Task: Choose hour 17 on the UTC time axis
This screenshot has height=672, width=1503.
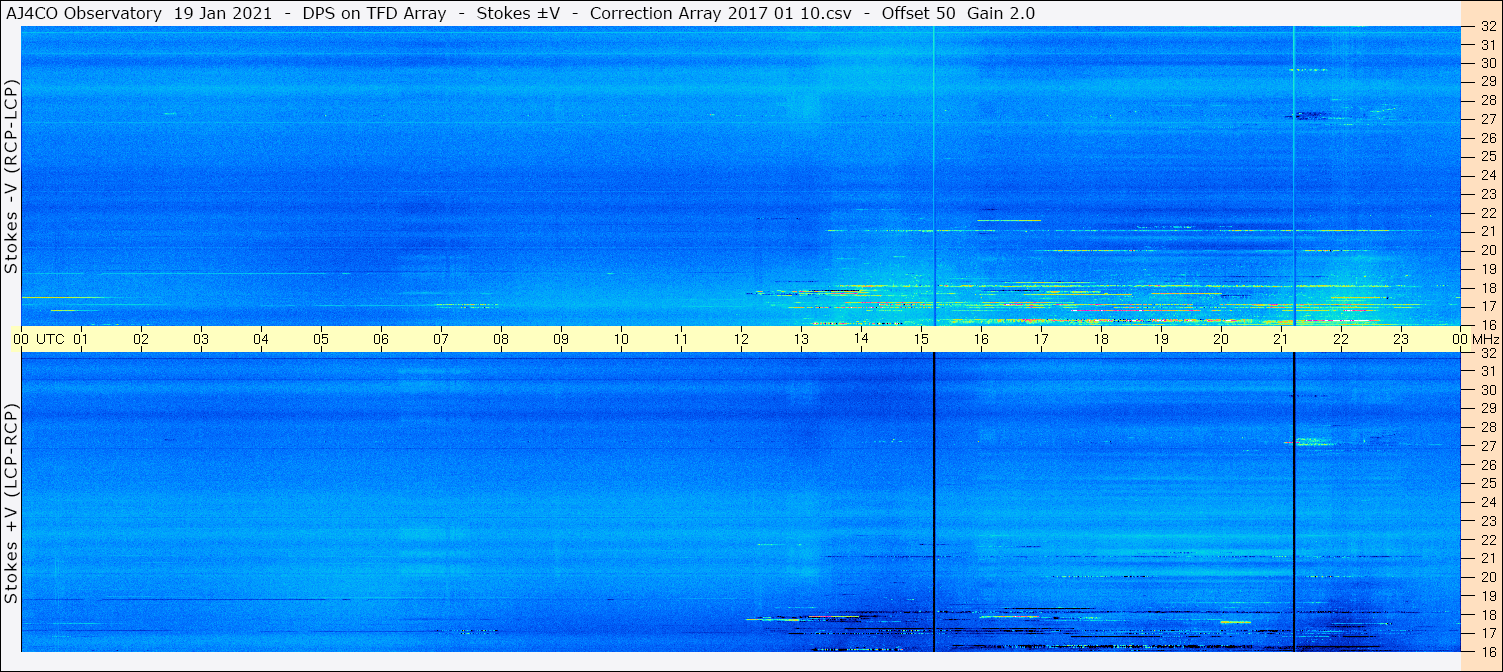Action: pyautogui.click(x=1041, y=339)
